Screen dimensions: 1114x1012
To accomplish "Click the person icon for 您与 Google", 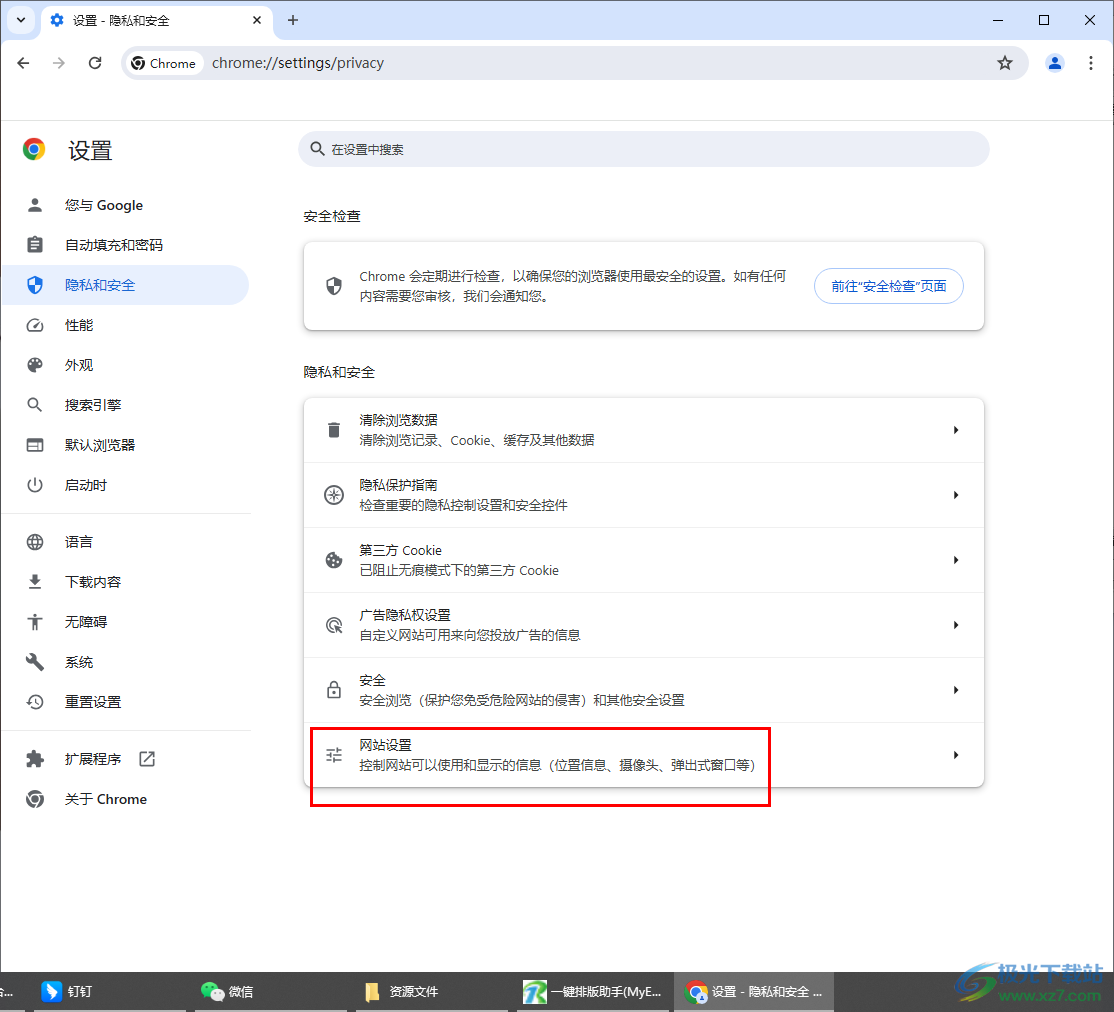I will [x=35, y=205].
